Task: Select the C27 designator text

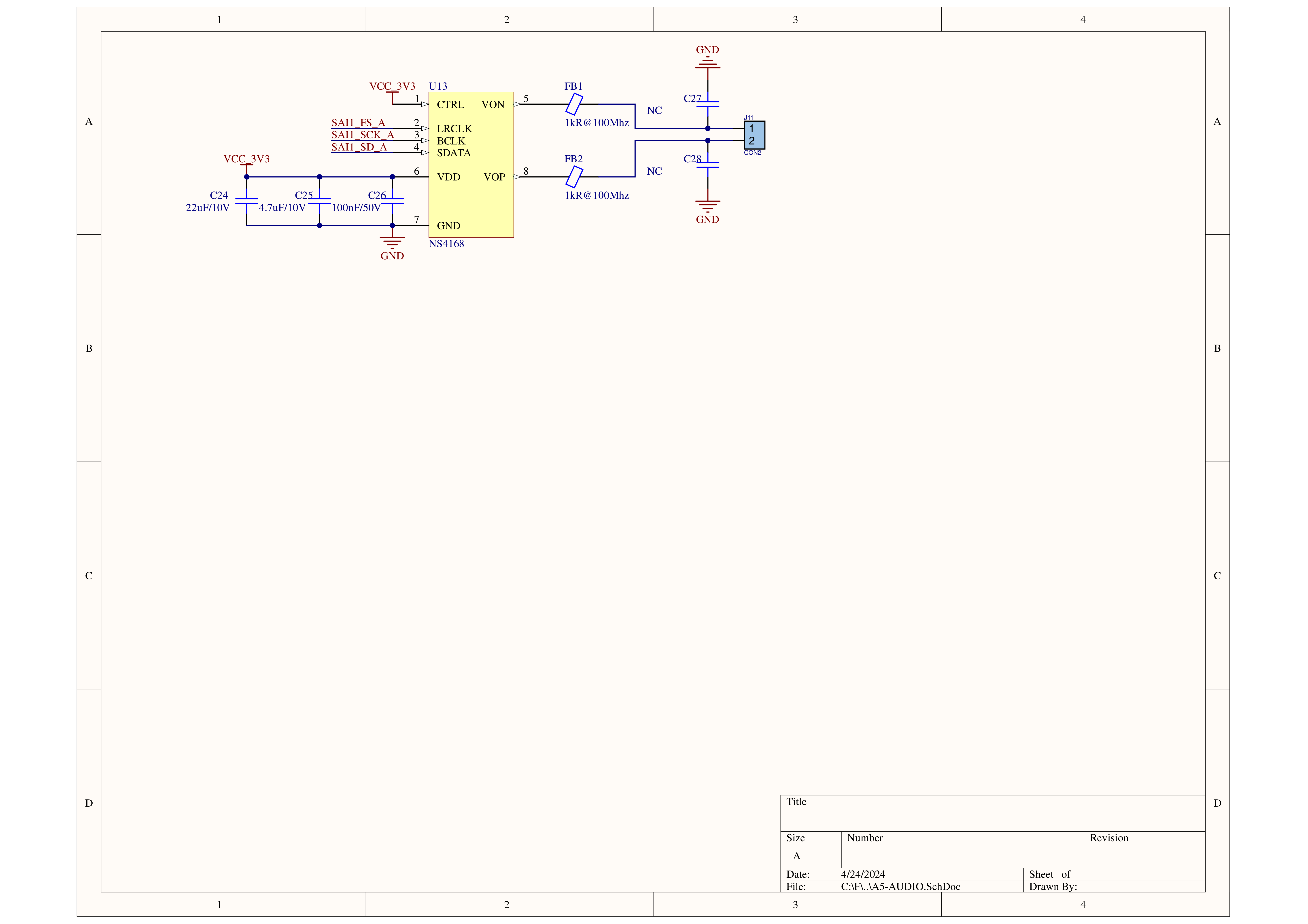Action: (x=693, y=99)
